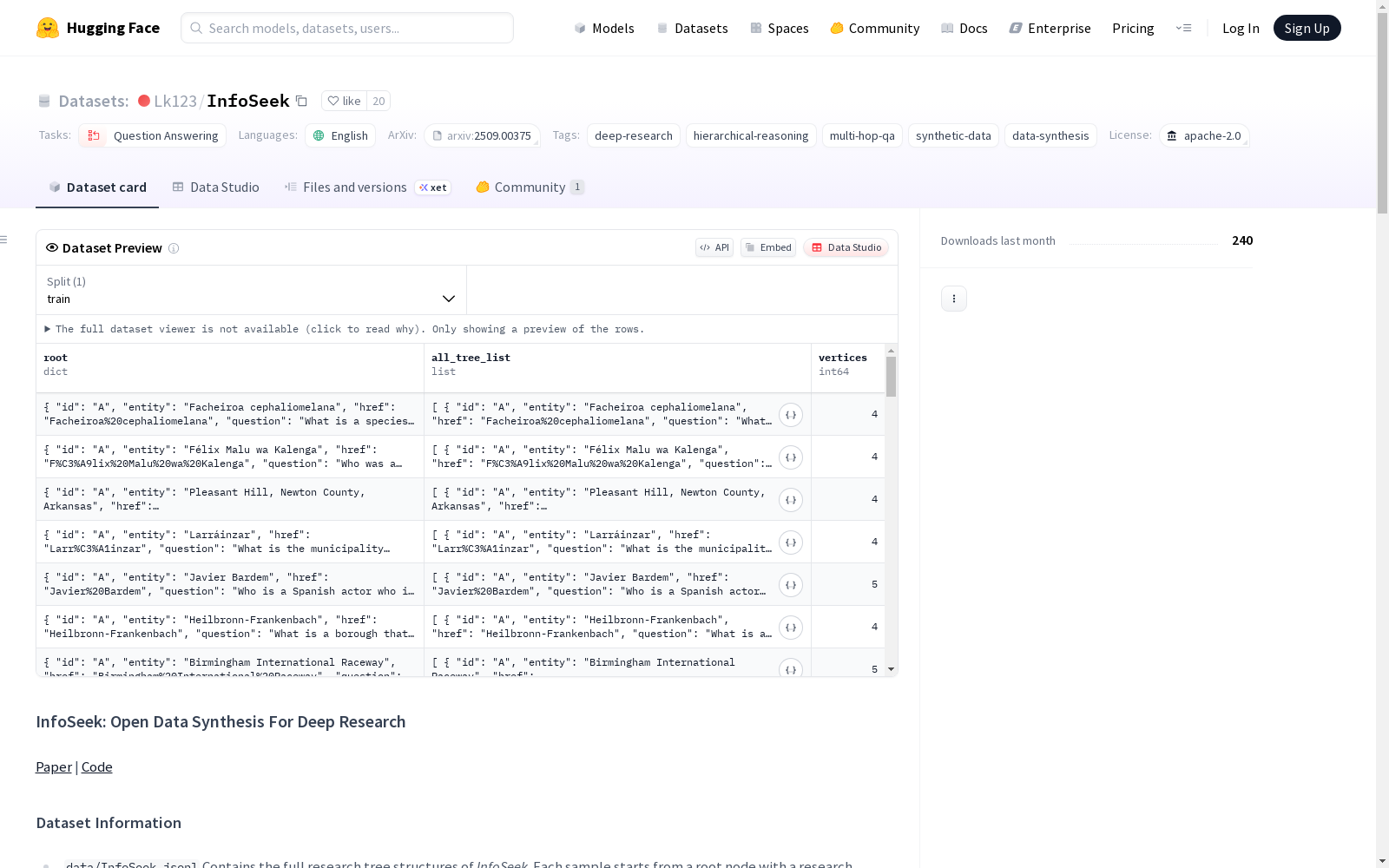Click the root cell for Larráinzar
This screenshot has width=1389, height=868.
click(x=230, y=542)
